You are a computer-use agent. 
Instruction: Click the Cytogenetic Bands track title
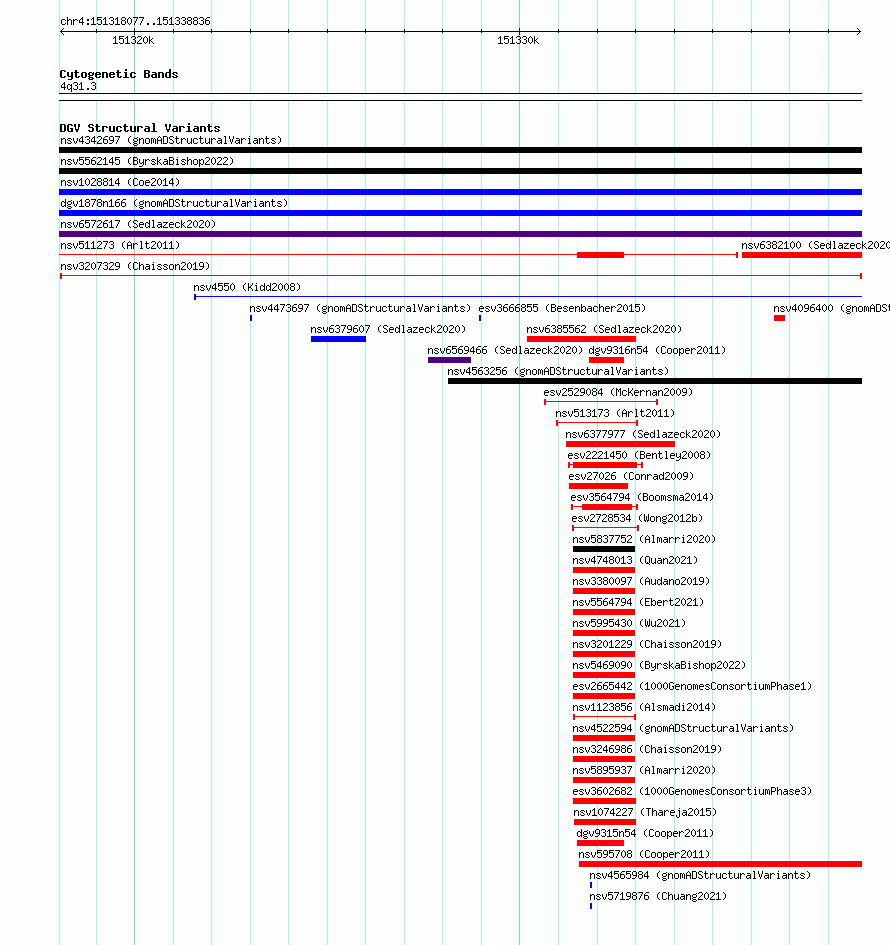[119, 74]
